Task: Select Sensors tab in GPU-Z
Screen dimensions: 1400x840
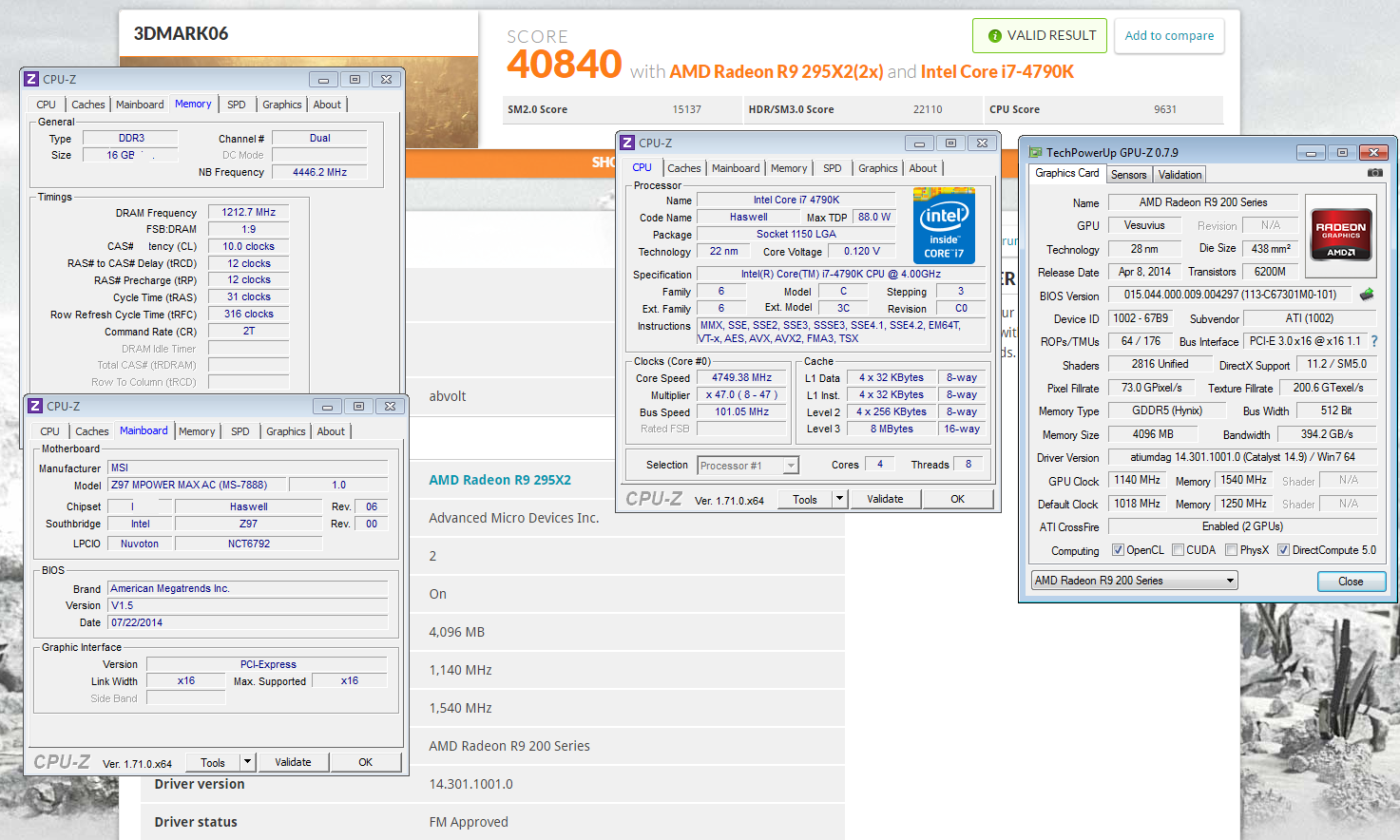Action: (x=1129, y=175)
